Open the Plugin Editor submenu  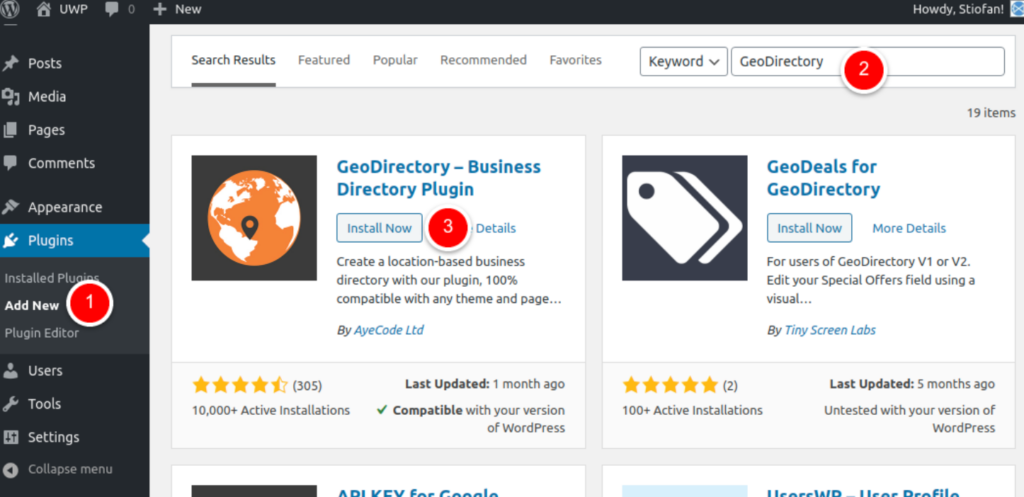click(x=42, y=333)
